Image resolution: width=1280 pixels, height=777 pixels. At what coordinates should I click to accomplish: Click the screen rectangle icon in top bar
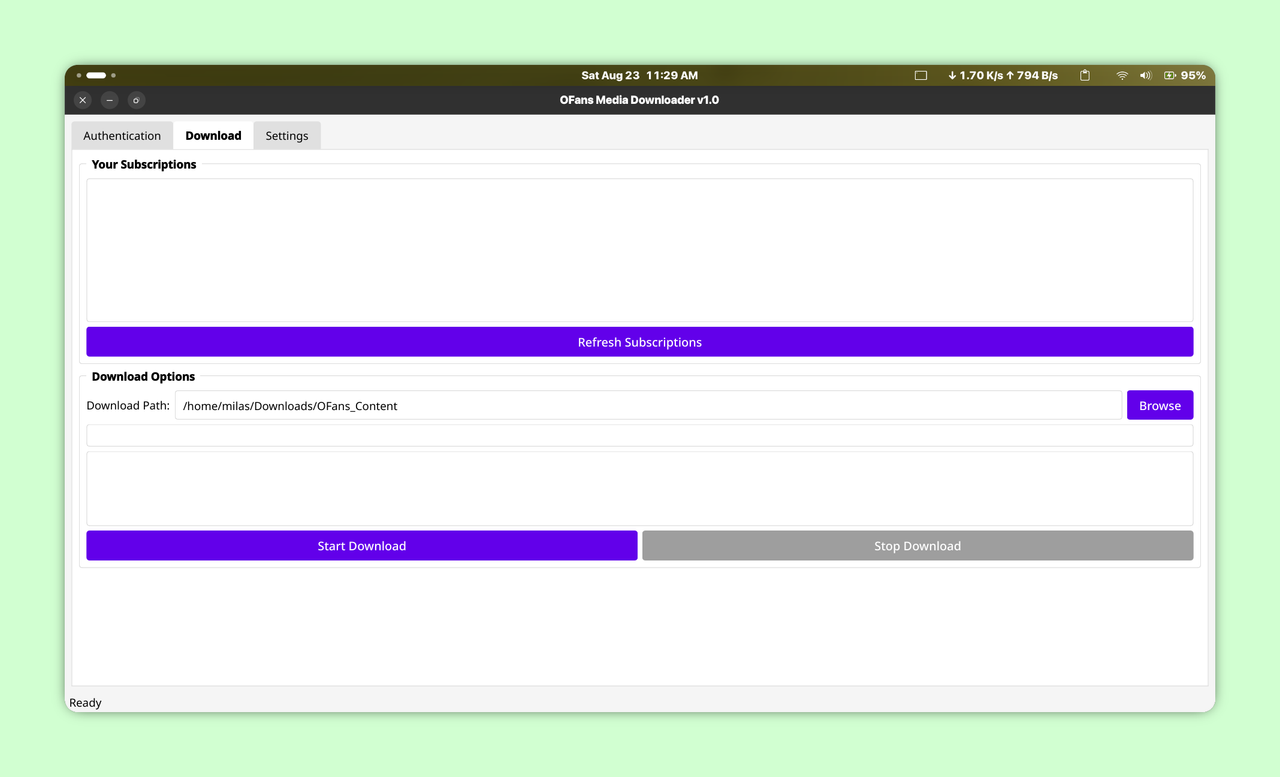click(921, 76)
